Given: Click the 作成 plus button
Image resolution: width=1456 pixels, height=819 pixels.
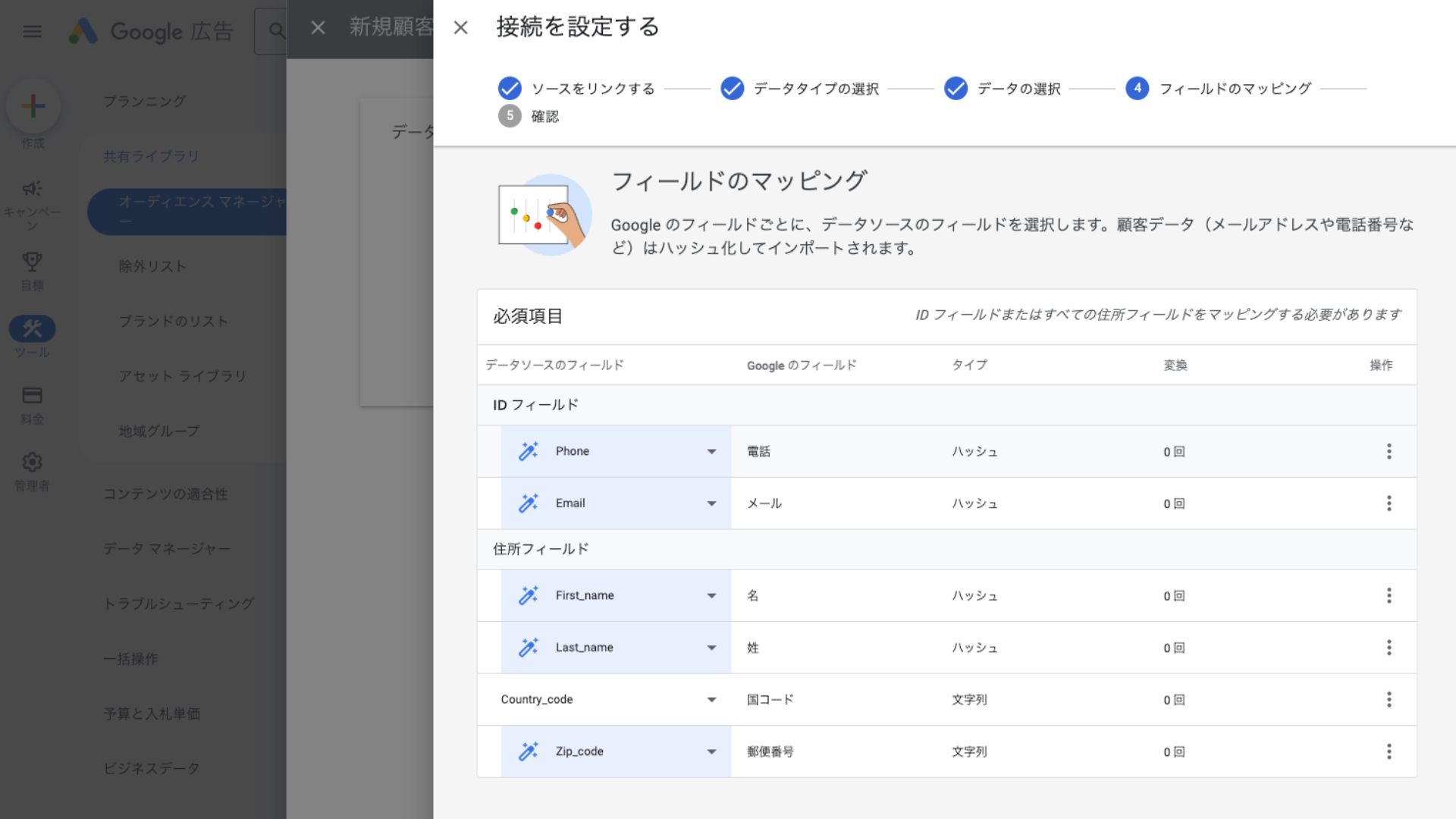Looking at the screenshot, I should click(x=33, y=105).
